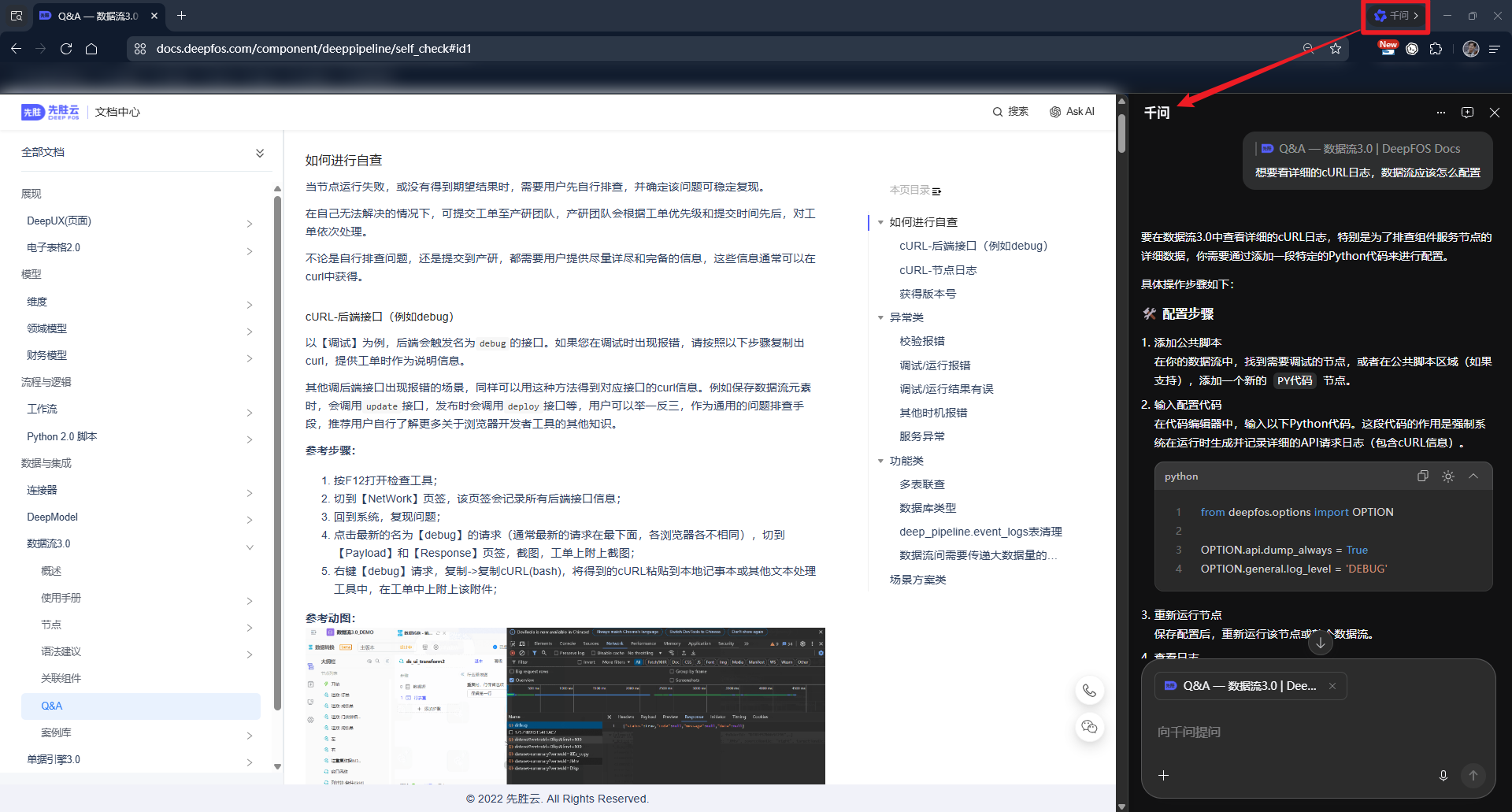Image resolution: width=1512 pixels, height=812 pixels.
Task: Open the workspace icon left of tabs
Action: coord(17,16)
